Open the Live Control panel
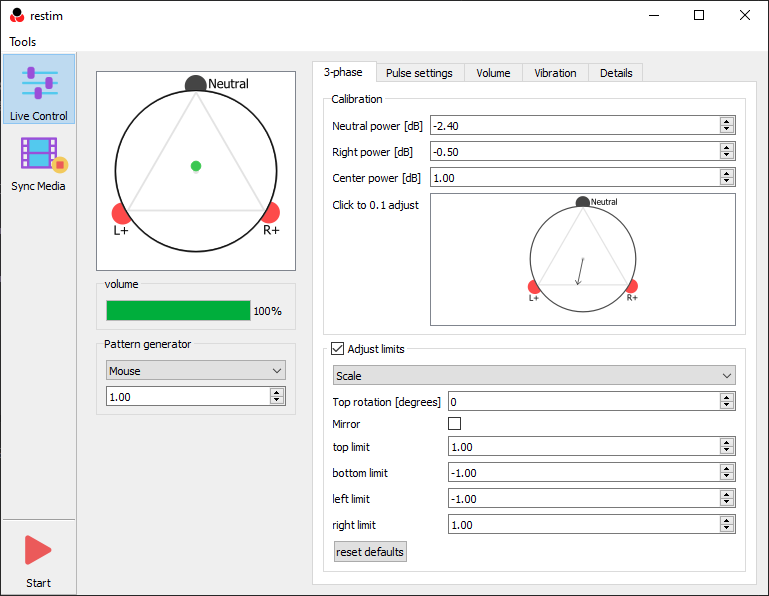769x596 pixels. click(39, 89)
